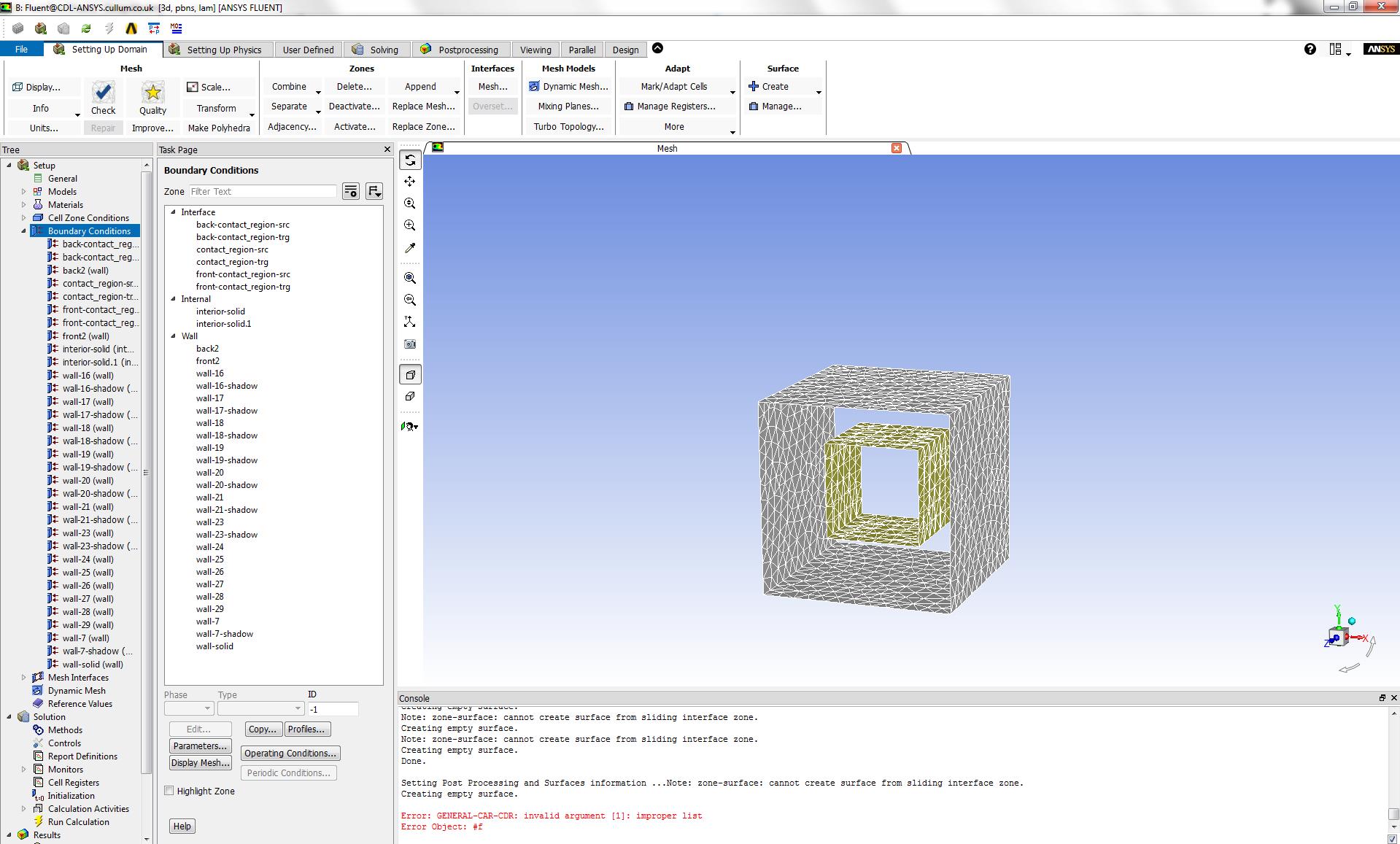Viewport: 1400px width, 844px height.
Task: Click the grey lightning bolt toolbar icon
Action: tap(109, 28)
